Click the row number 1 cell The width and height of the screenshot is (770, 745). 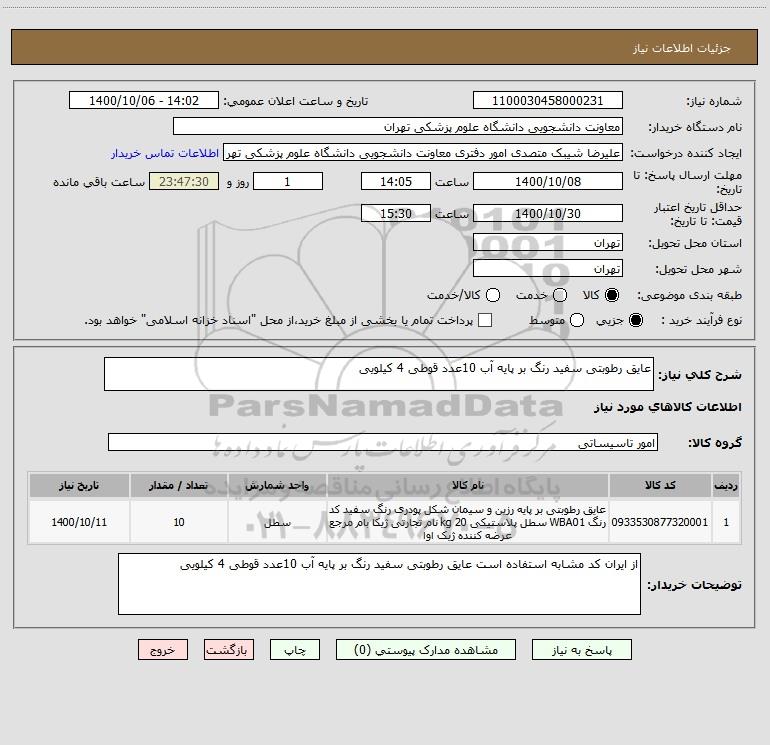pyautogui.click(x=726, y=522)
